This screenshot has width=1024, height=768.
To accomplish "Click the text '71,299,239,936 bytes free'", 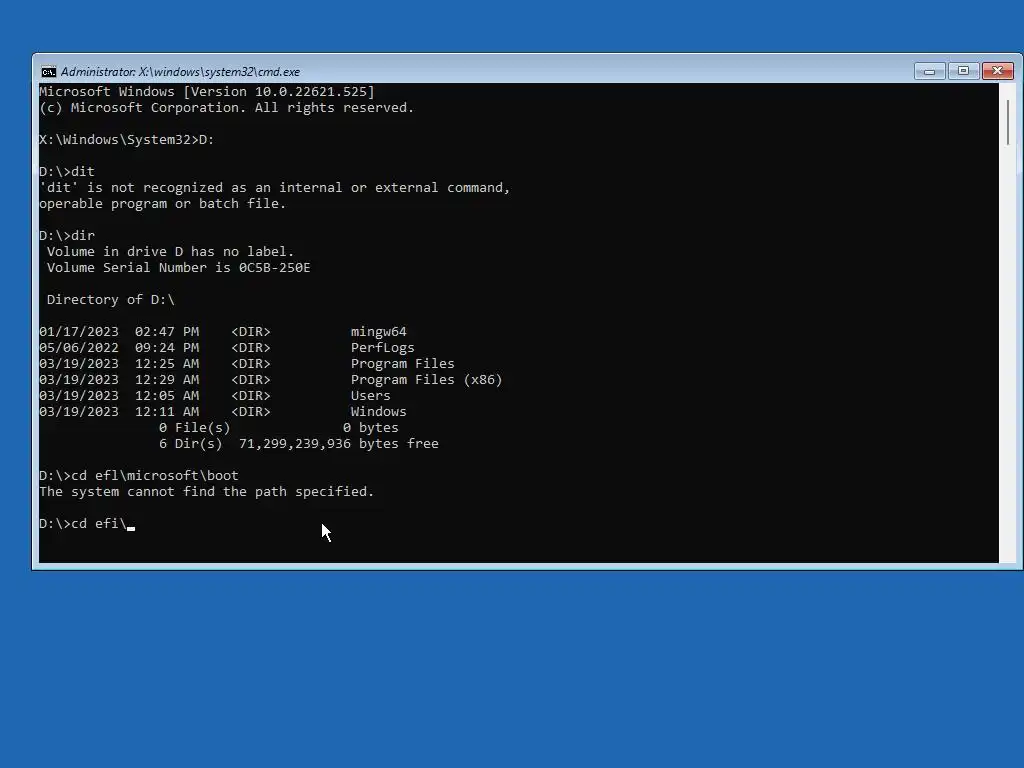I will pos(338,443).
